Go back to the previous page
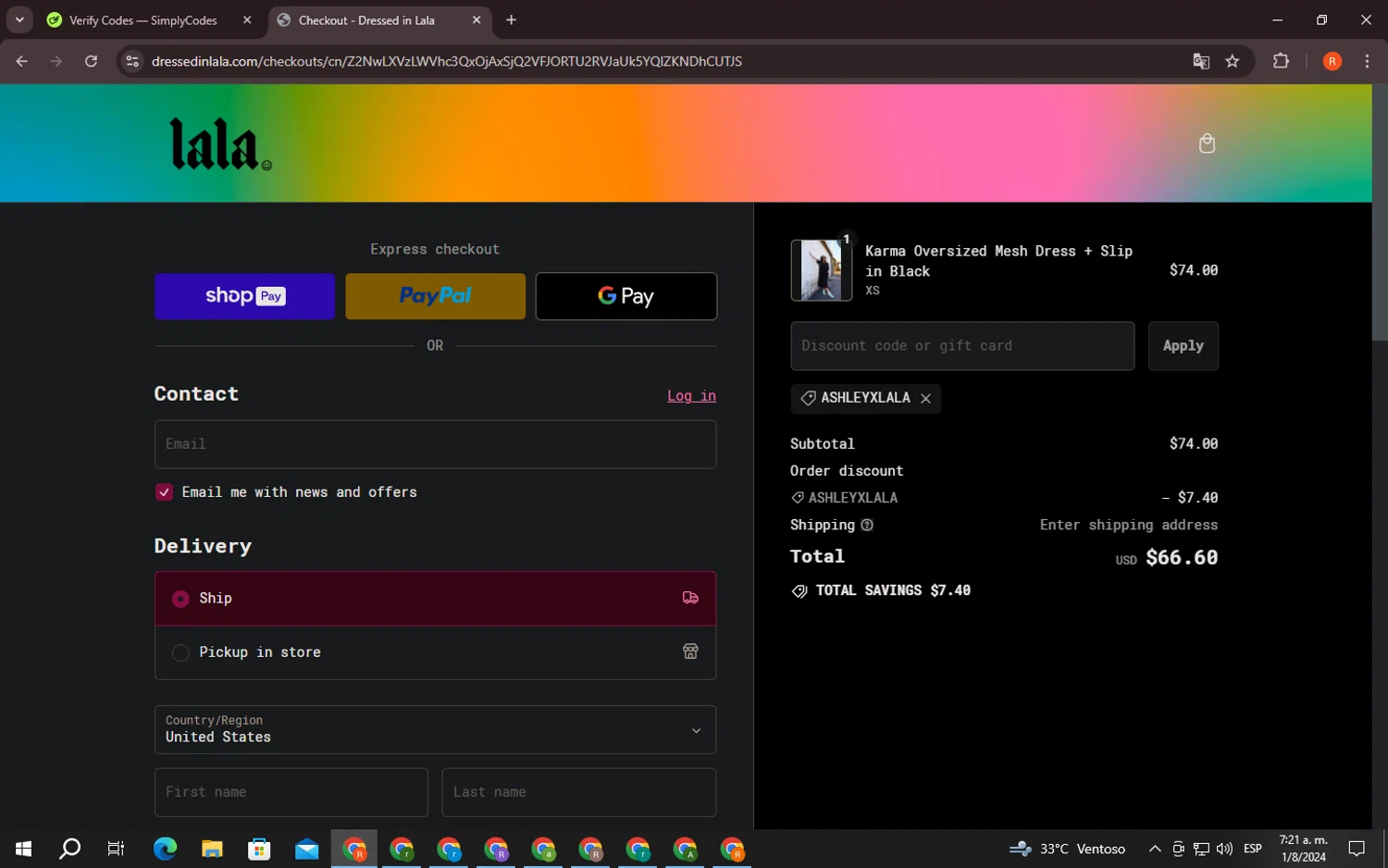The image size is (1388, 868). pos(22,61)
